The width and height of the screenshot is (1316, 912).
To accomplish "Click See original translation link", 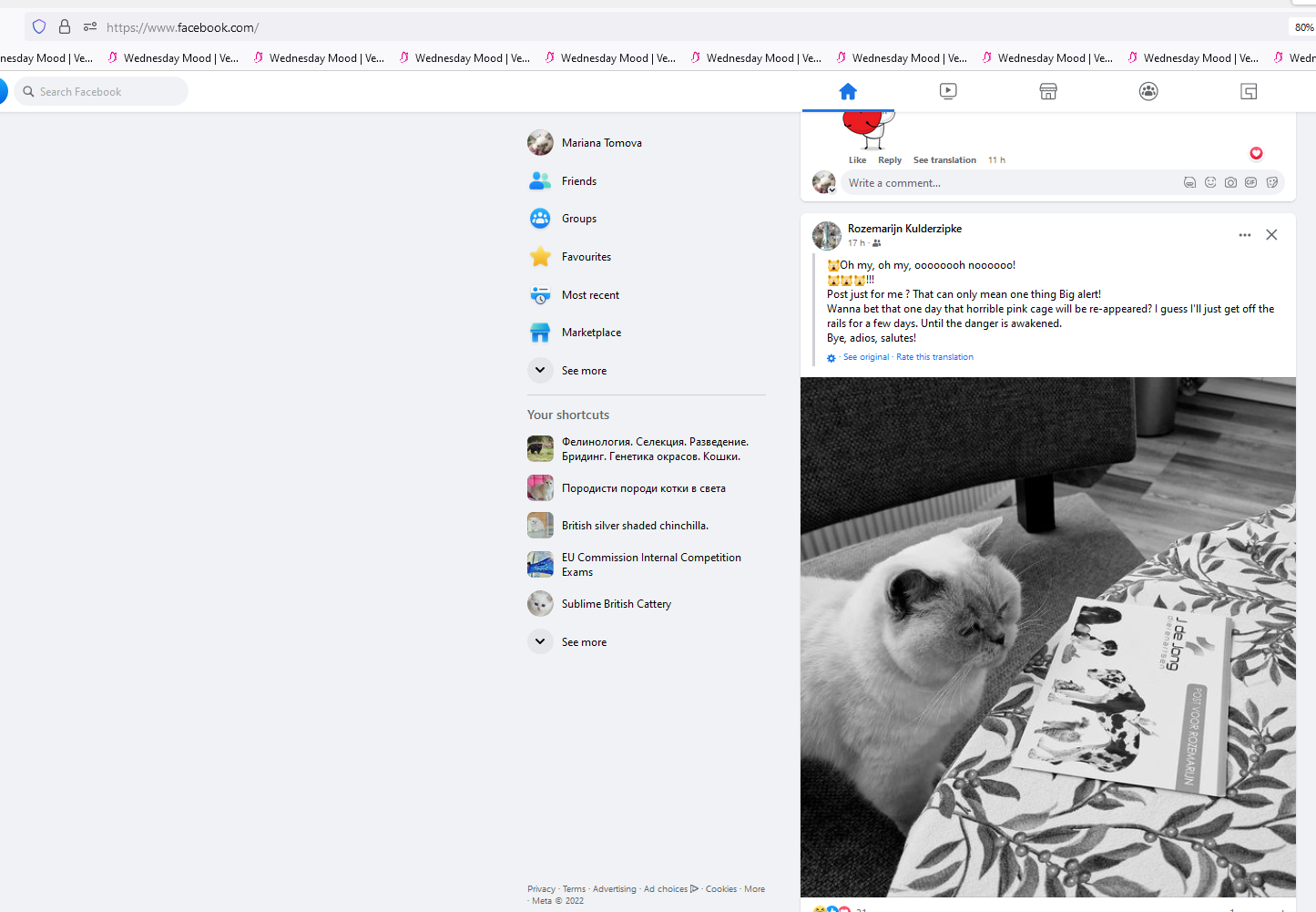I will tap(865, 357).
